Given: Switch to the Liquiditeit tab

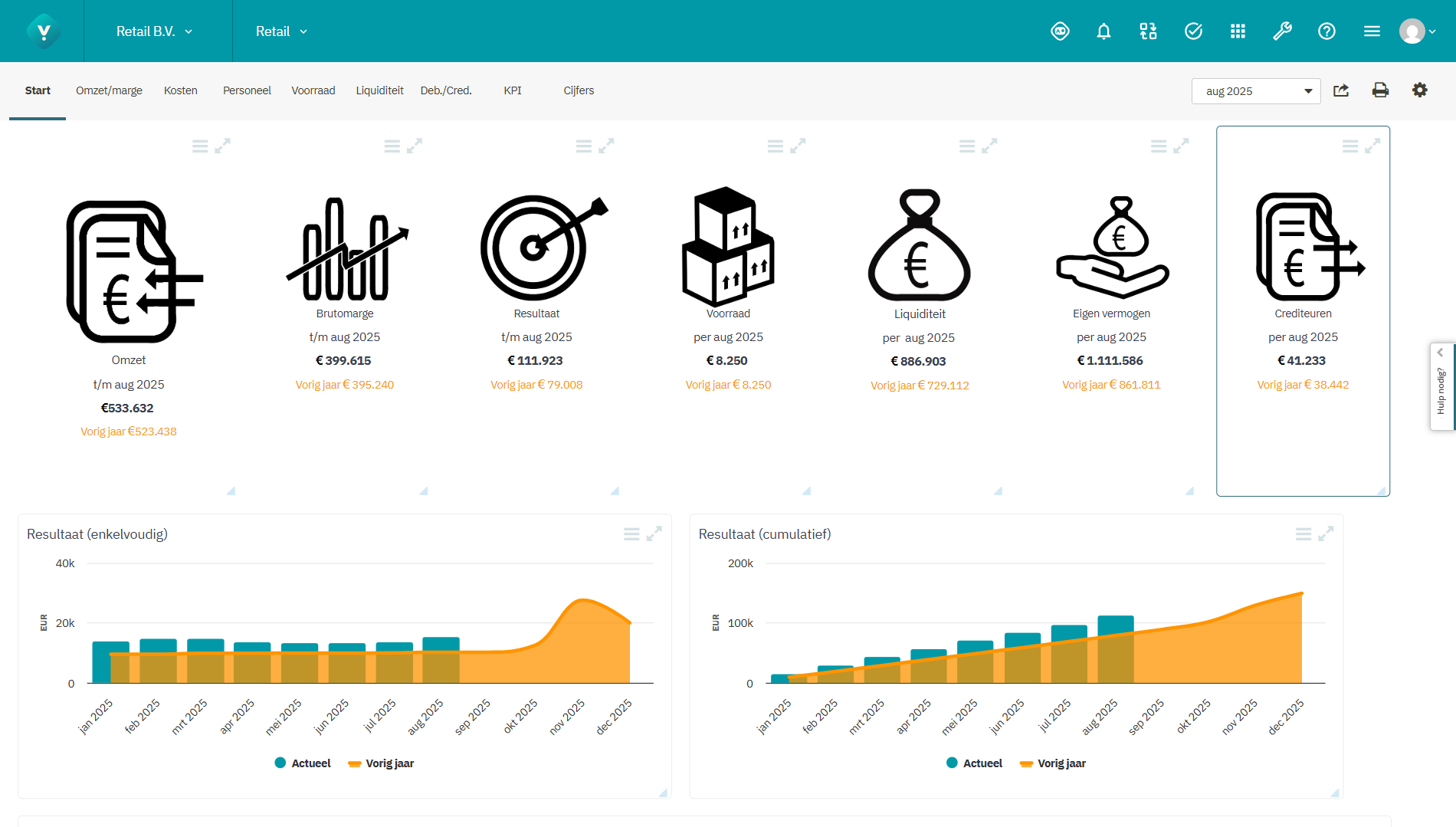Looking at the screenshot, I should point(379,90).
